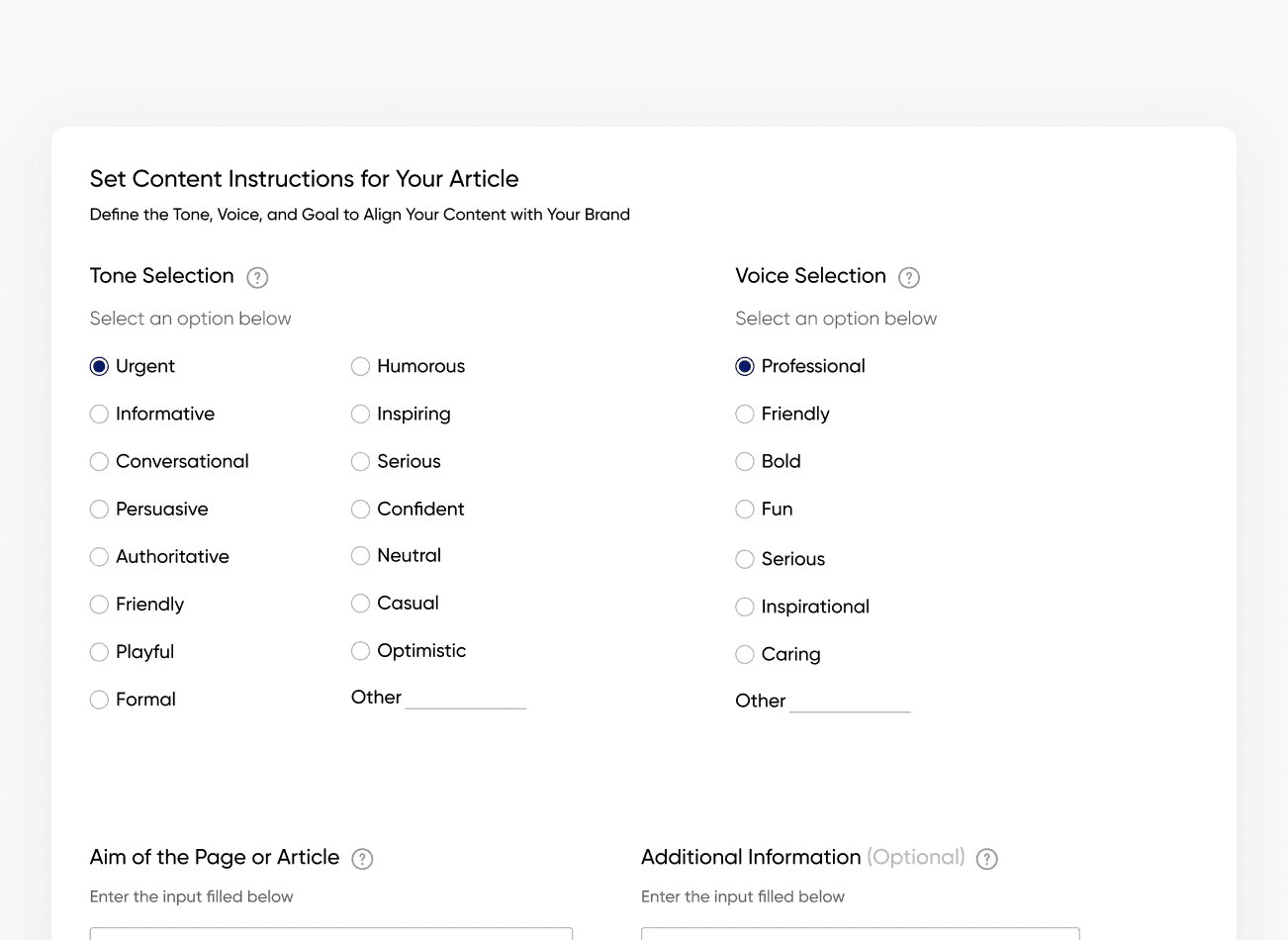This screenshot has width=1288, height=940.
Task: Choose the Fun voice radio button
Action: point(745,510)
